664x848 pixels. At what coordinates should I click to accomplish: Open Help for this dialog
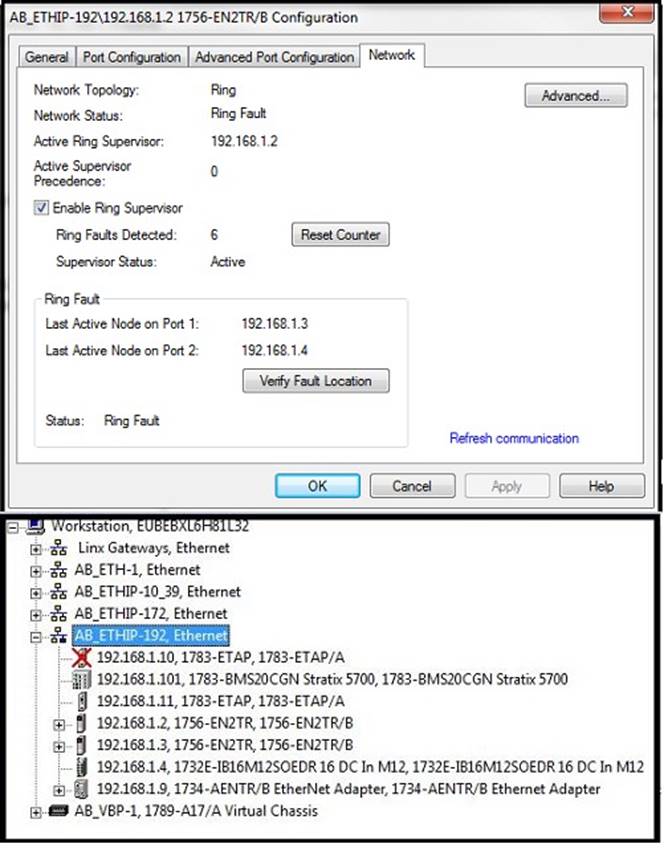click(602, 486)
